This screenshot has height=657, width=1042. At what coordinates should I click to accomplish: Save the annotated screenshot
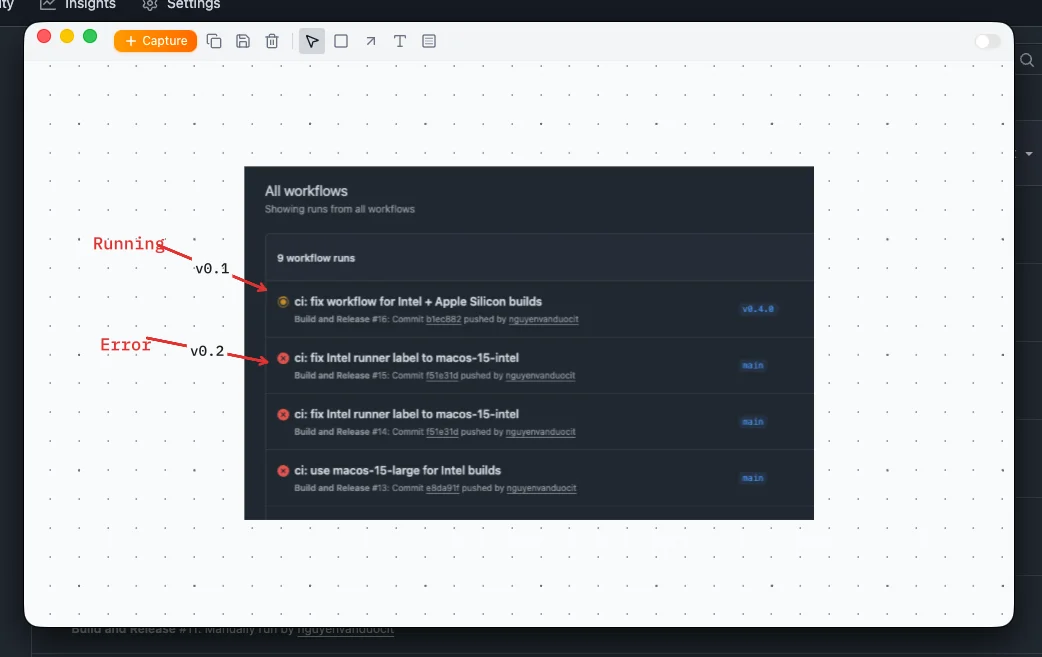[243, 41]
